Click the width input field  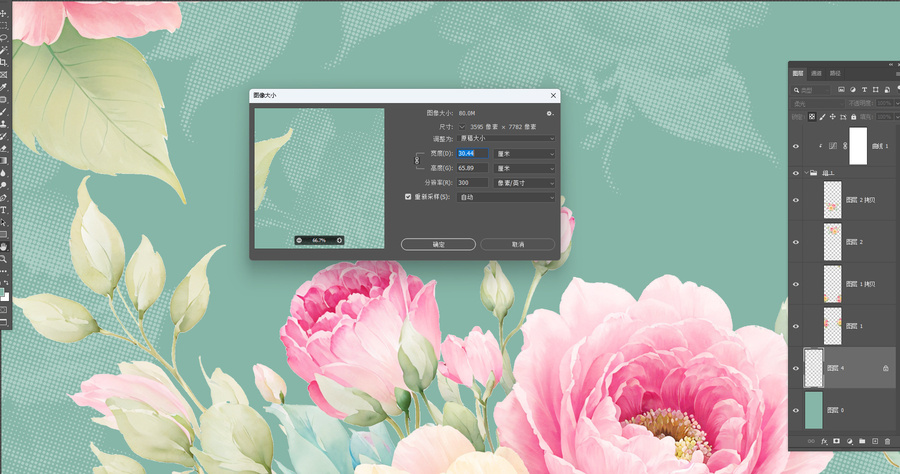[472, 153]
